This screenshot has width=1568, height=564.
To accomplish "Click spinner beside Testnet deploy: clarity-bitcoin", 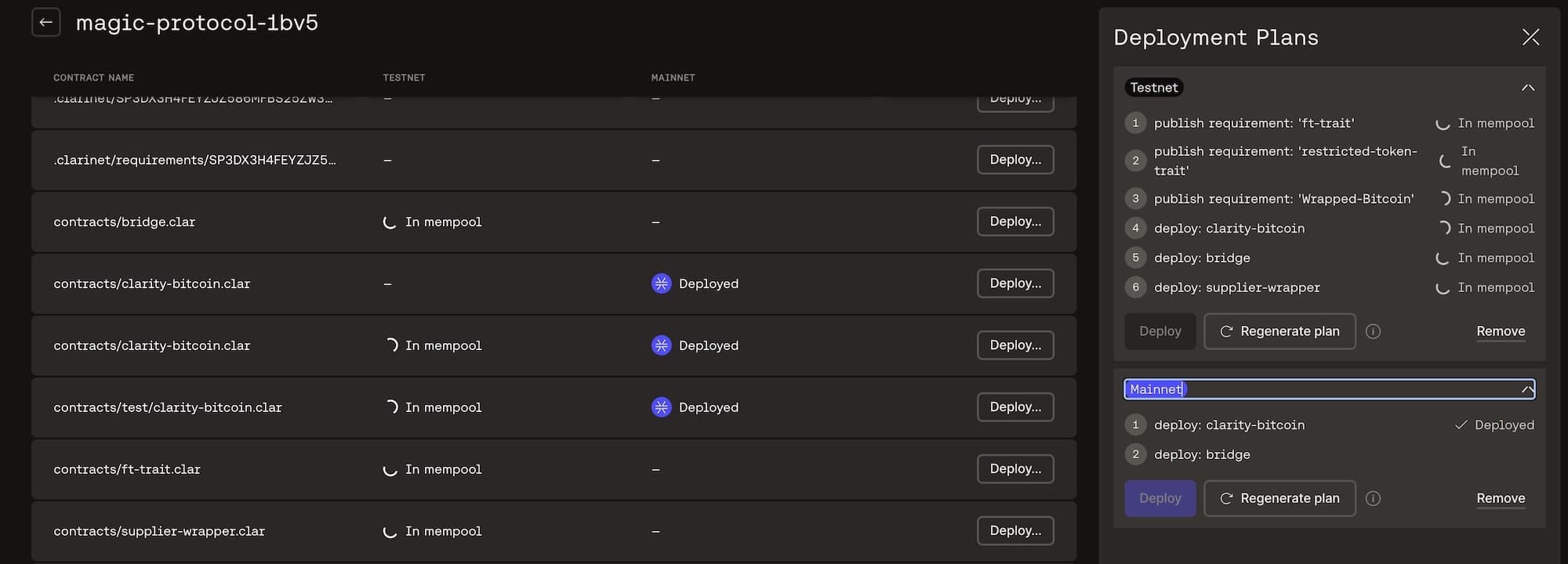I will coord(1444,228).
